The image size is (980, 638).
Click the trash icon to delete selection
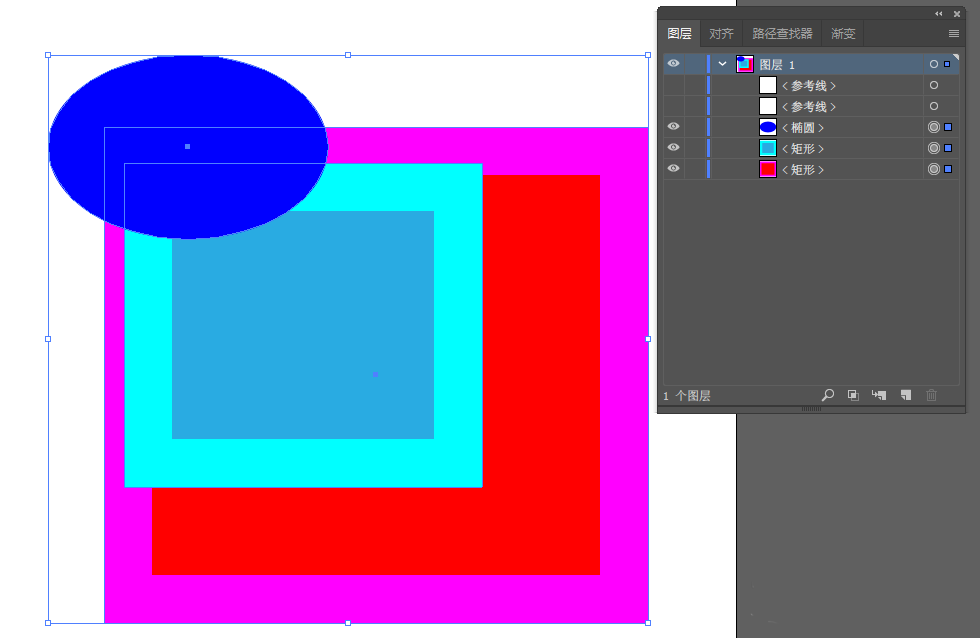point(931,395)
